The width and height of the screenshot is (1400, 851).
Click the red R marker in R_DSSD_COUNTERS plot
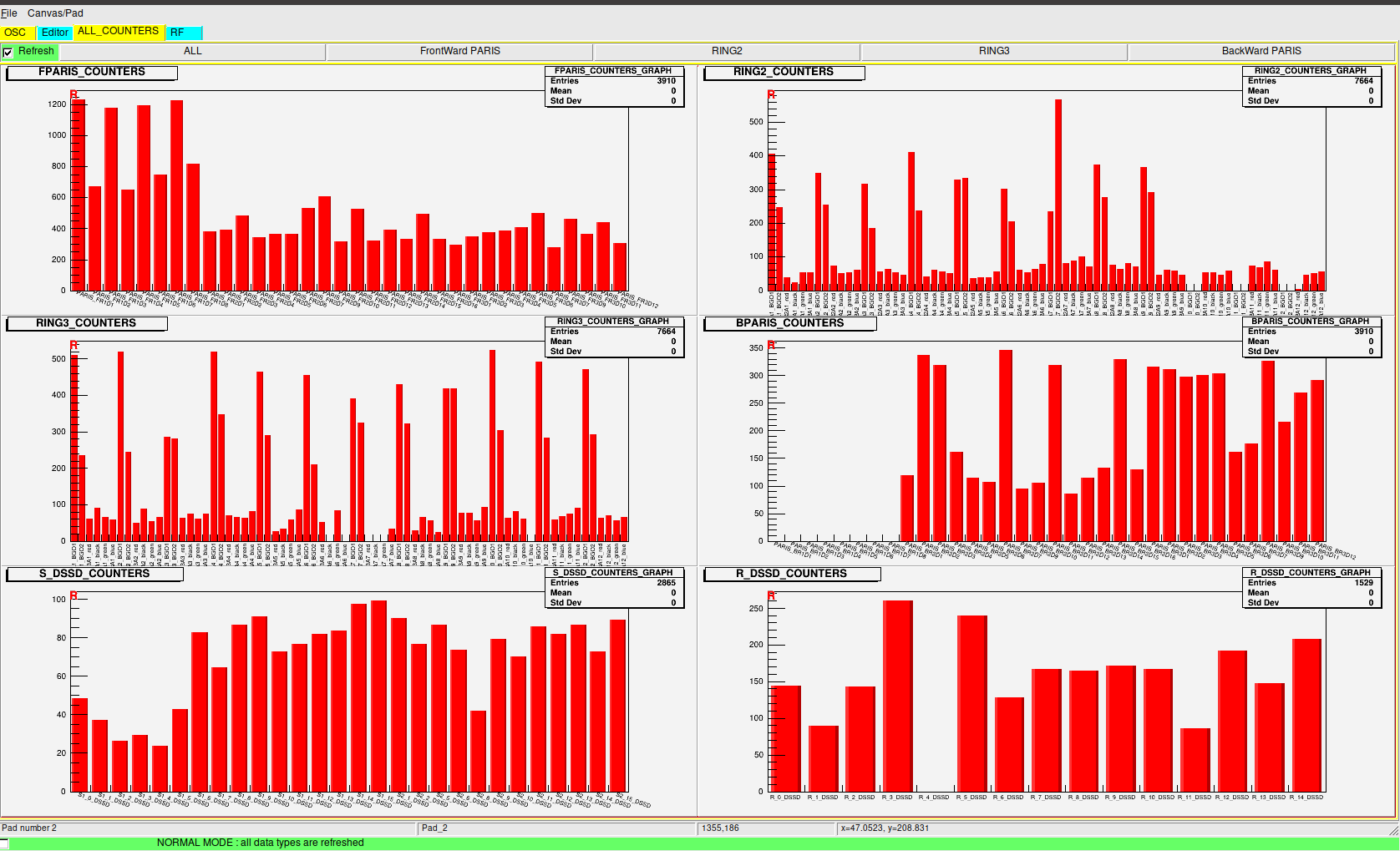point(771,595)
